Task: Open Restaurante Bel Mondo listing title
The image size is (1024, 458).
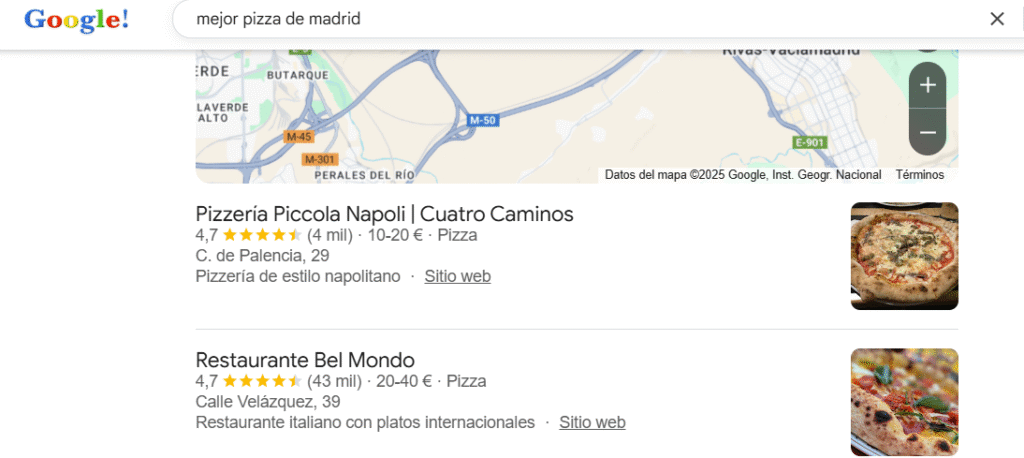Action: click(x=305, y=360)
